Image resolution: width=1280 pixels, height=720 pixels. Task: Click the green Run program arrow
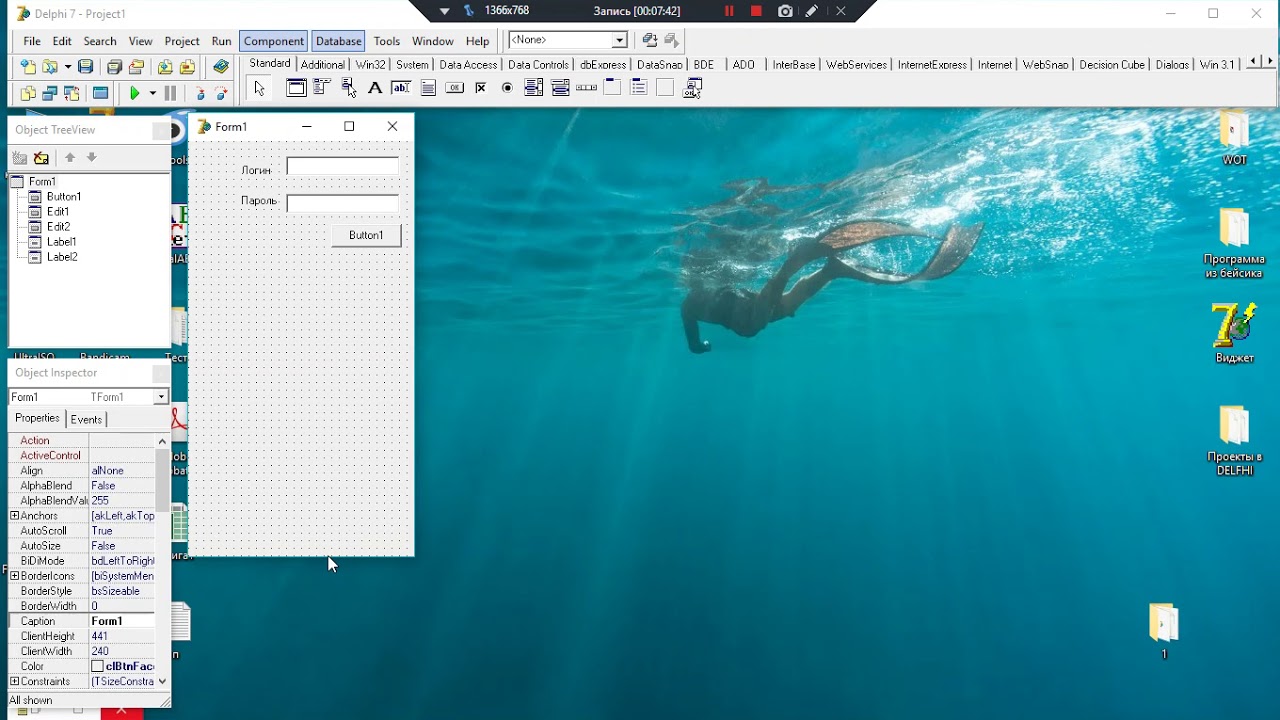(x=135, y=93)
